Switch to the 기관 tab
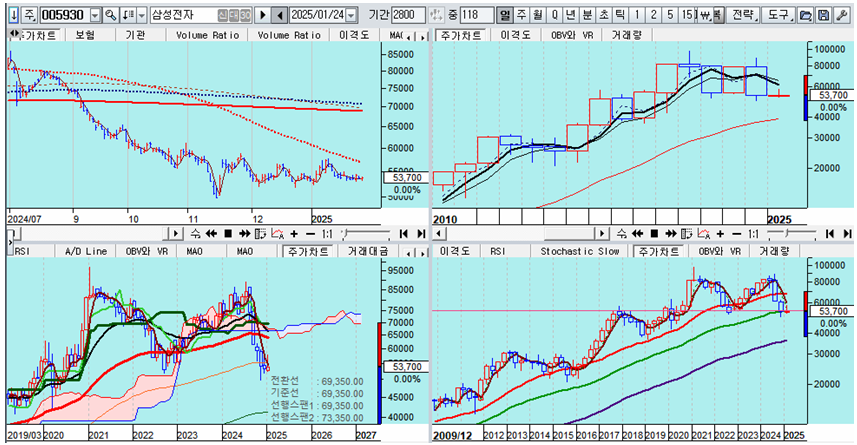The width and height of the screenshot is (857, 445). tap(135, 35)
